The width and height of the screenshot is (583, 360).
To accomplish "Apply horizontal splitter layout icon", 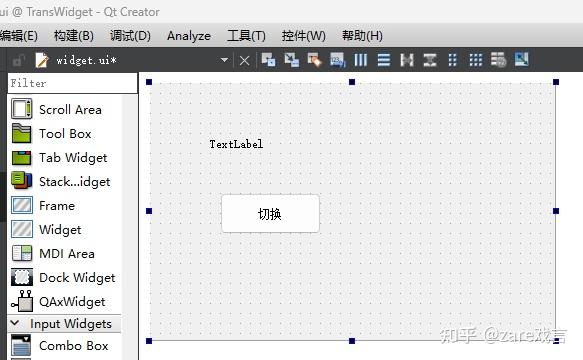I will click(x=407, y=60).
